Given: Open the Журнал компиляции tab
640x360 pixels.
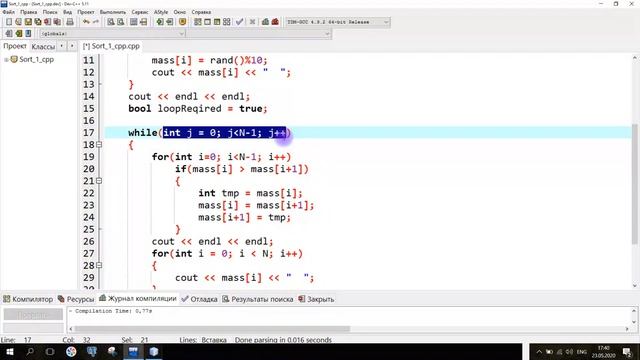Looking at the screenshot, I should coord(138,299).
